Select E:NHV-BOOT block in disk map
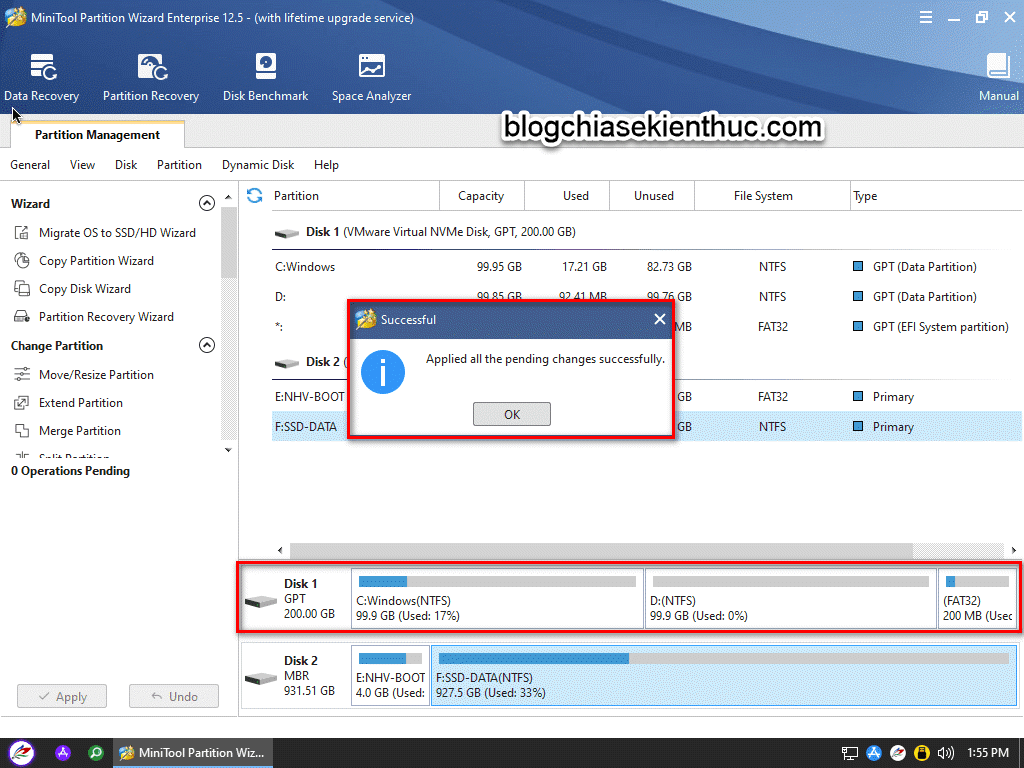This screenshot has height=768, width=1024. 391,676
